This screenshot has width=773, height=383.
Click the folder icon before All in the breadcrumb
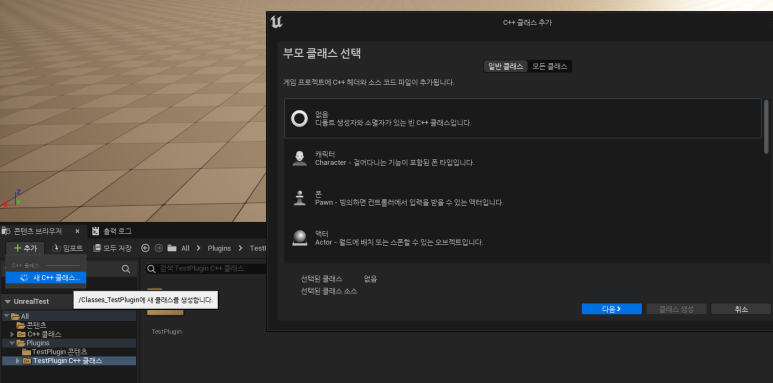(x=172, y=248)
